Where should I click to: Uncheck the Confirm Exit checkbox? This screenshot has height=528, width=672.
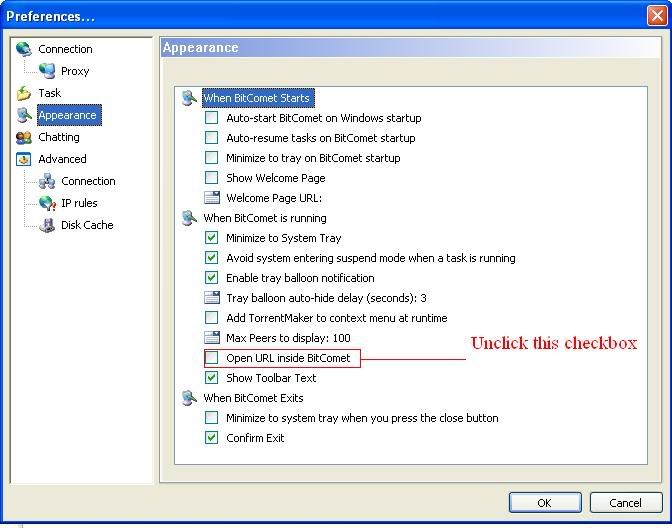pos(211,438)
